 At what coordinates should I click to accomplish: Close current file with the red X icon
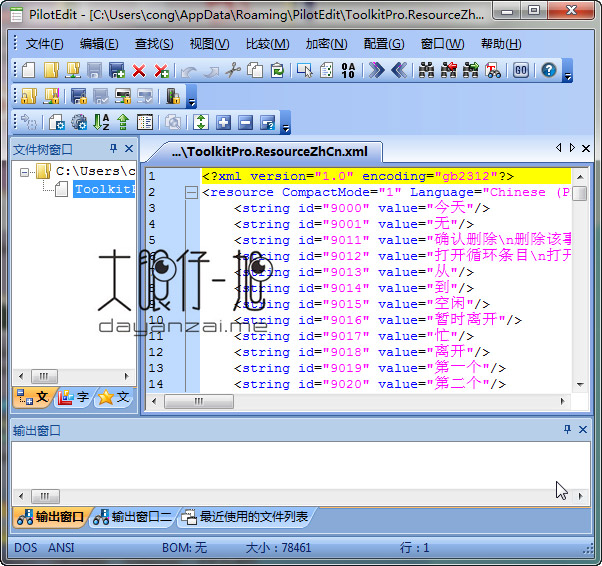click(139, 70)
